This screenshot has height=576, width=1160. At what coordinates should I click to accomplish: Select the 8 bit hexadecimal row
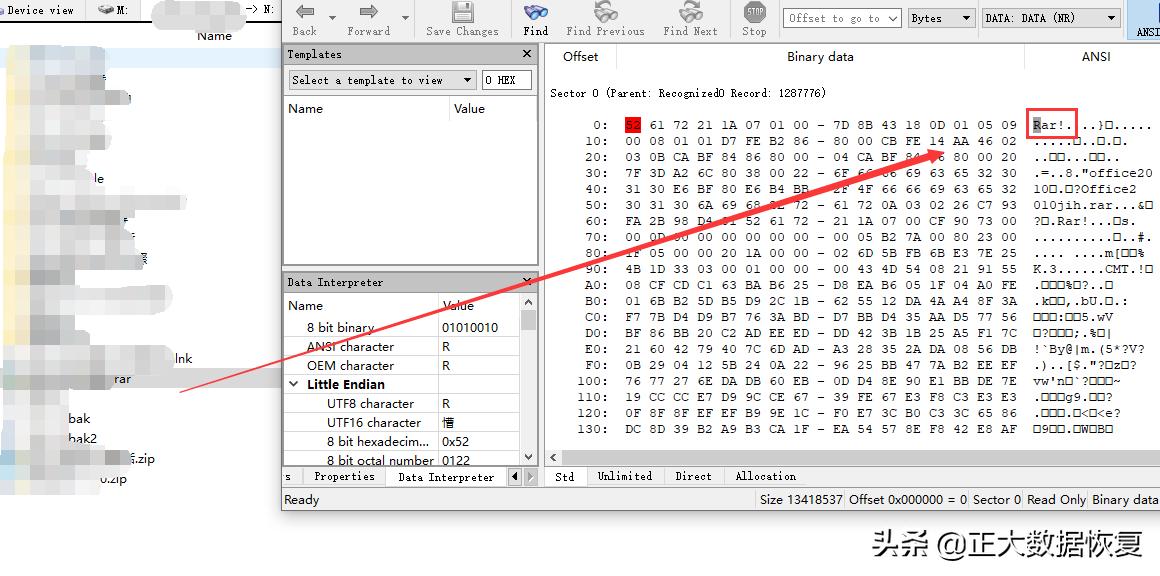[402, 441]
